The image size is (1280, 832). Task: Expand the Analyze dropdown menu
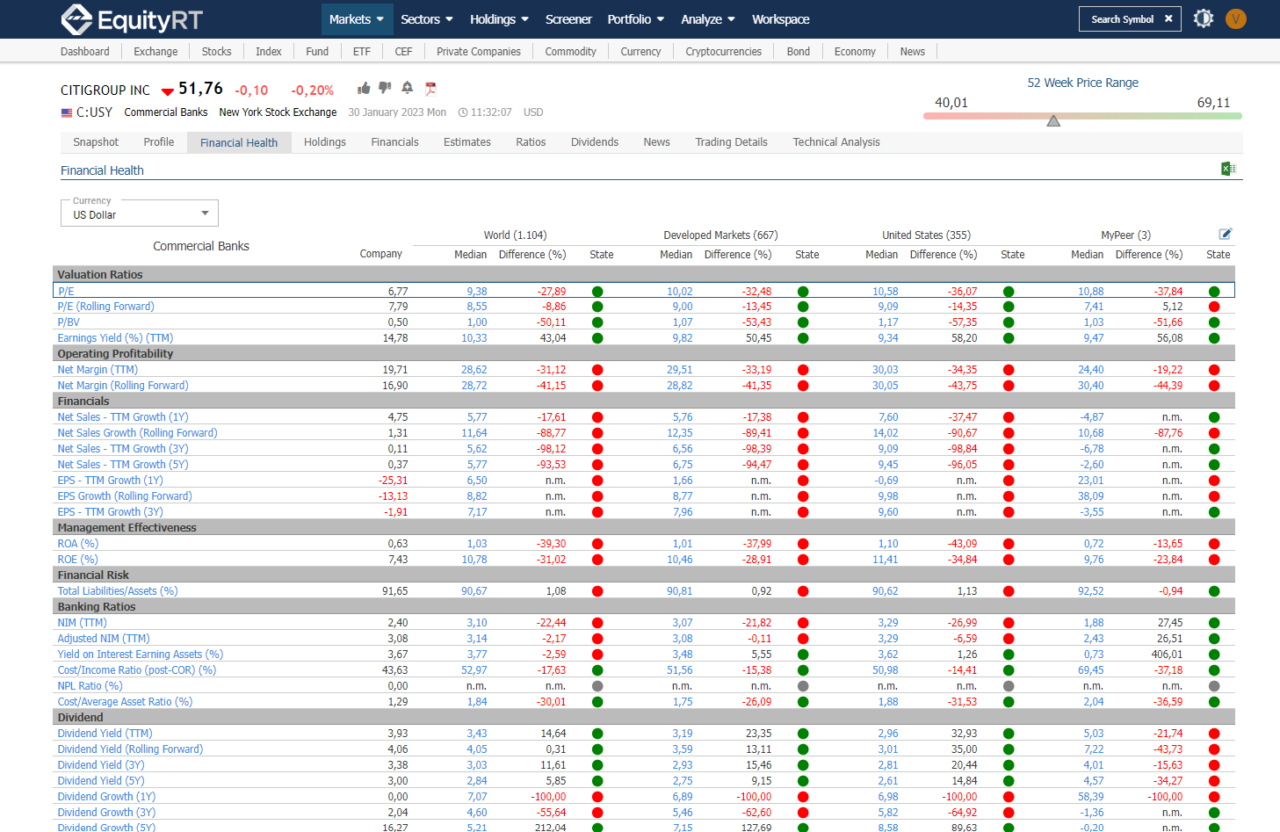point(708,19)
